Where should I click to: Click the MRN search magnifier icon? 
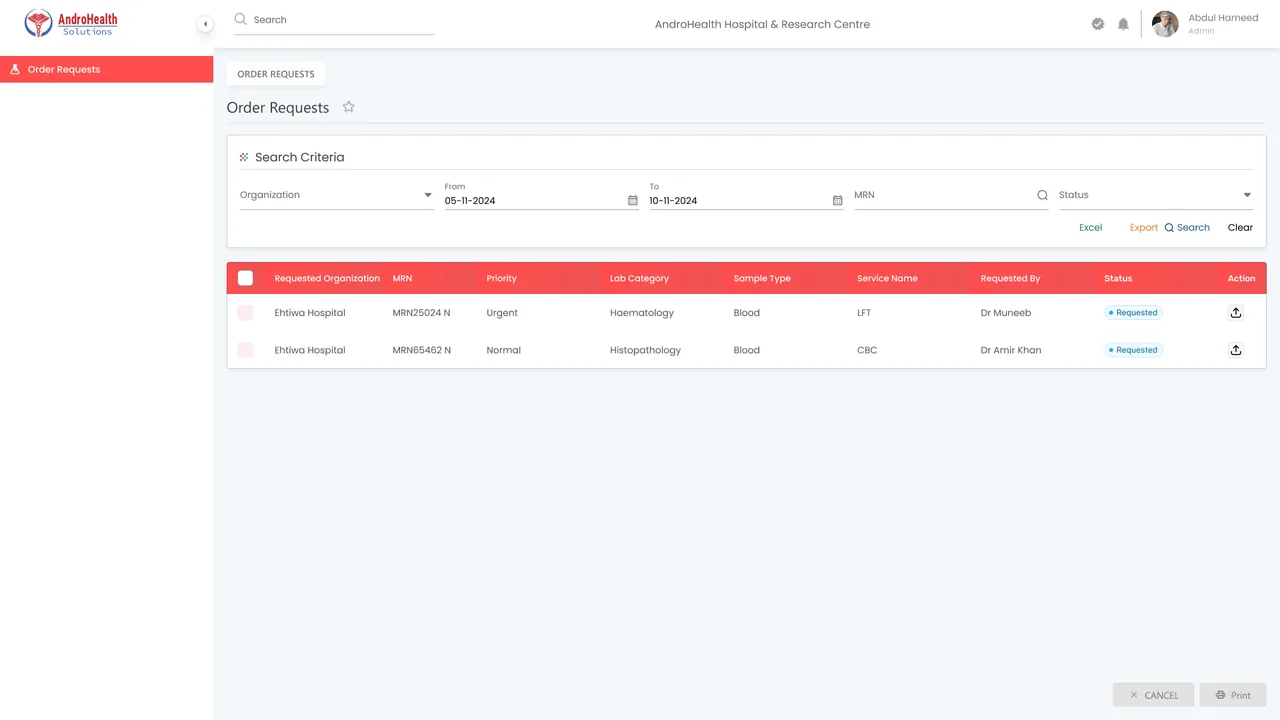pos(1042,195)
